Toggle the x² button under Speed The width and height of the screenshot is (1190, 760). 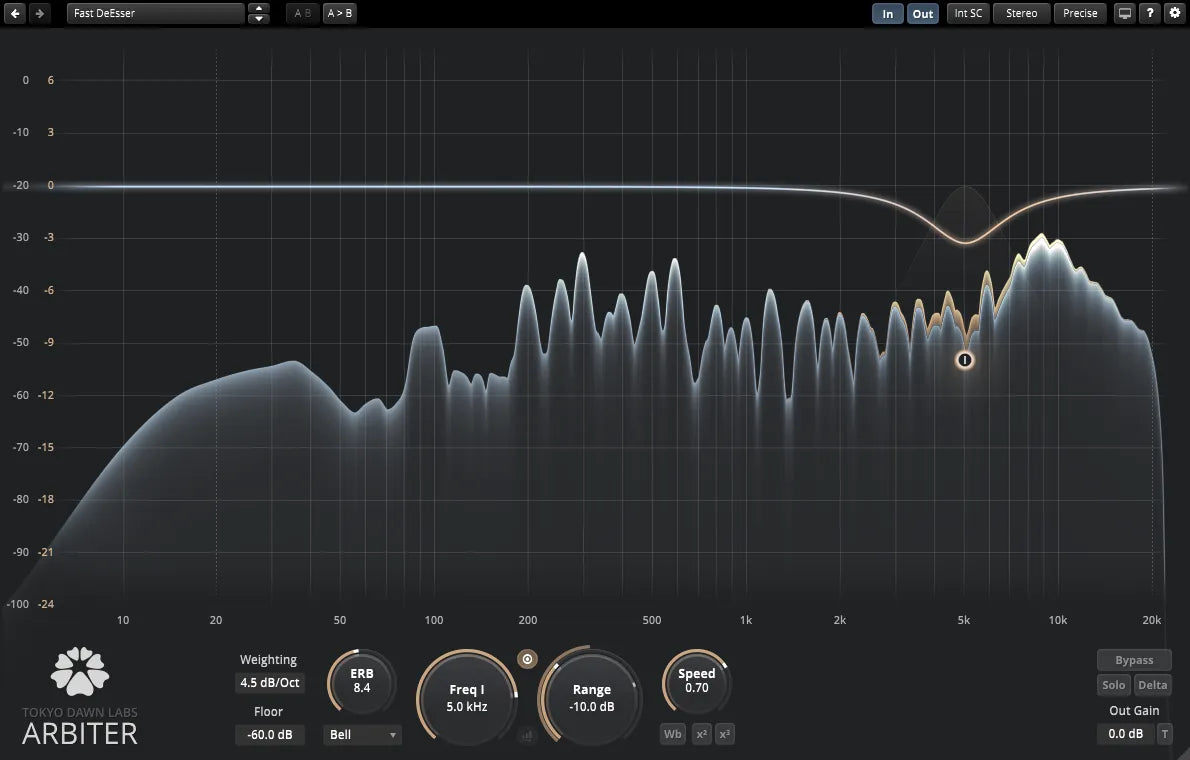click(702, 735)
